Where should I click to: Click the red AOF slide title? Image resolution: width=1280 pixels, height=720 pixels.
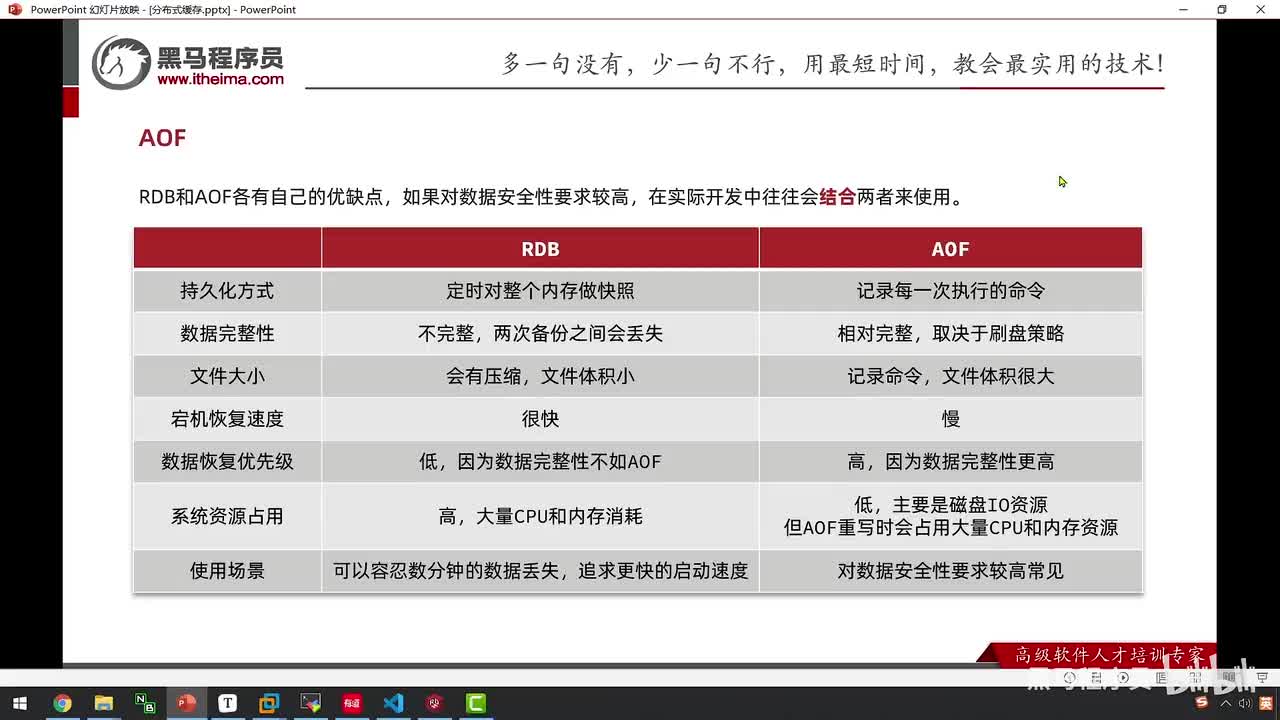(162, 138)
